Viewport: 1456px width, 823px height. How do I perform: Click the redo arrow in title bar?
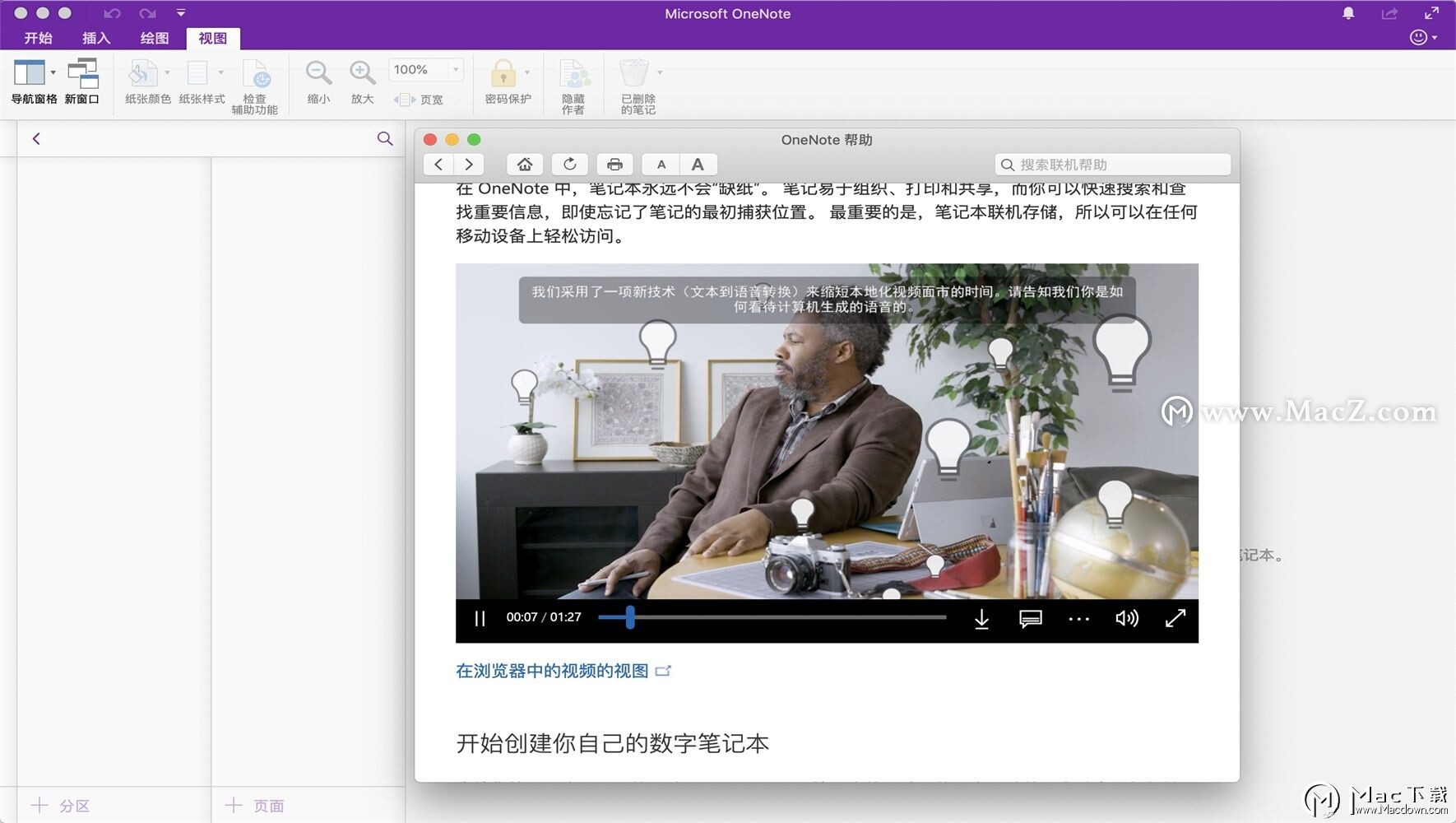click(x=147, y=13)
